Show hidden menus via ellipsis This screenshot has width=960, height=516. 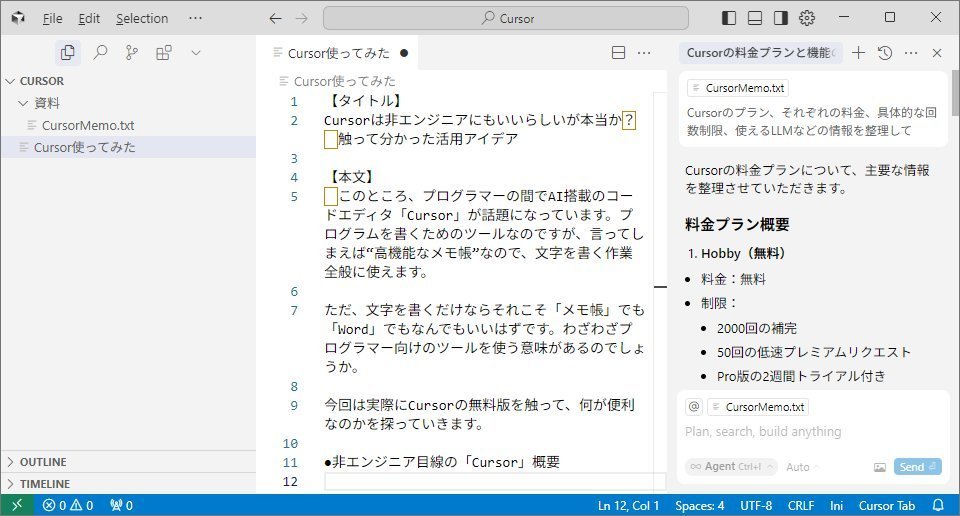click(x=195, y=18)
